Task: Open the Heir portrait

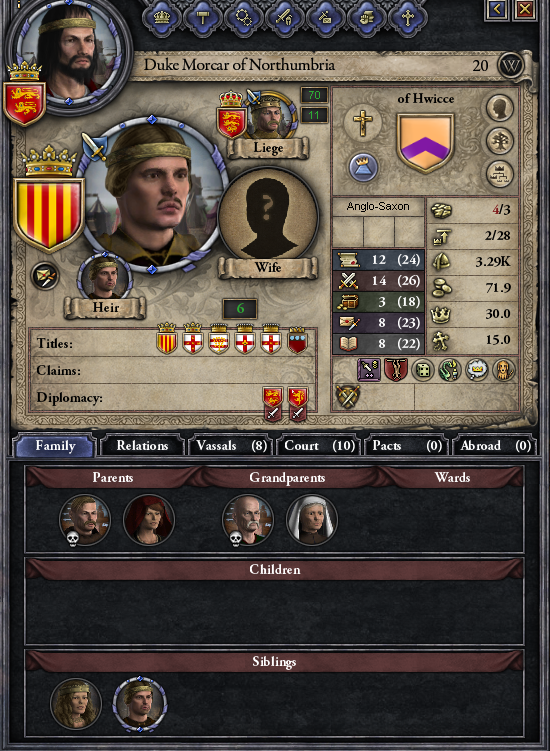Action: click(104, 278)
